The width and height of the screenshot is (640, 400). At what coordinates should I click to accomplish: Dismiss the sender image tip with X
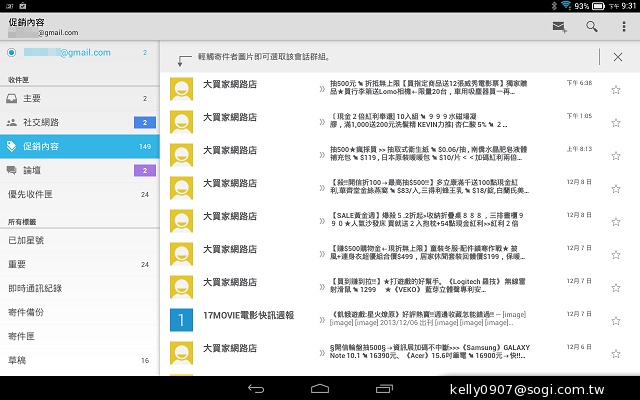618,57
